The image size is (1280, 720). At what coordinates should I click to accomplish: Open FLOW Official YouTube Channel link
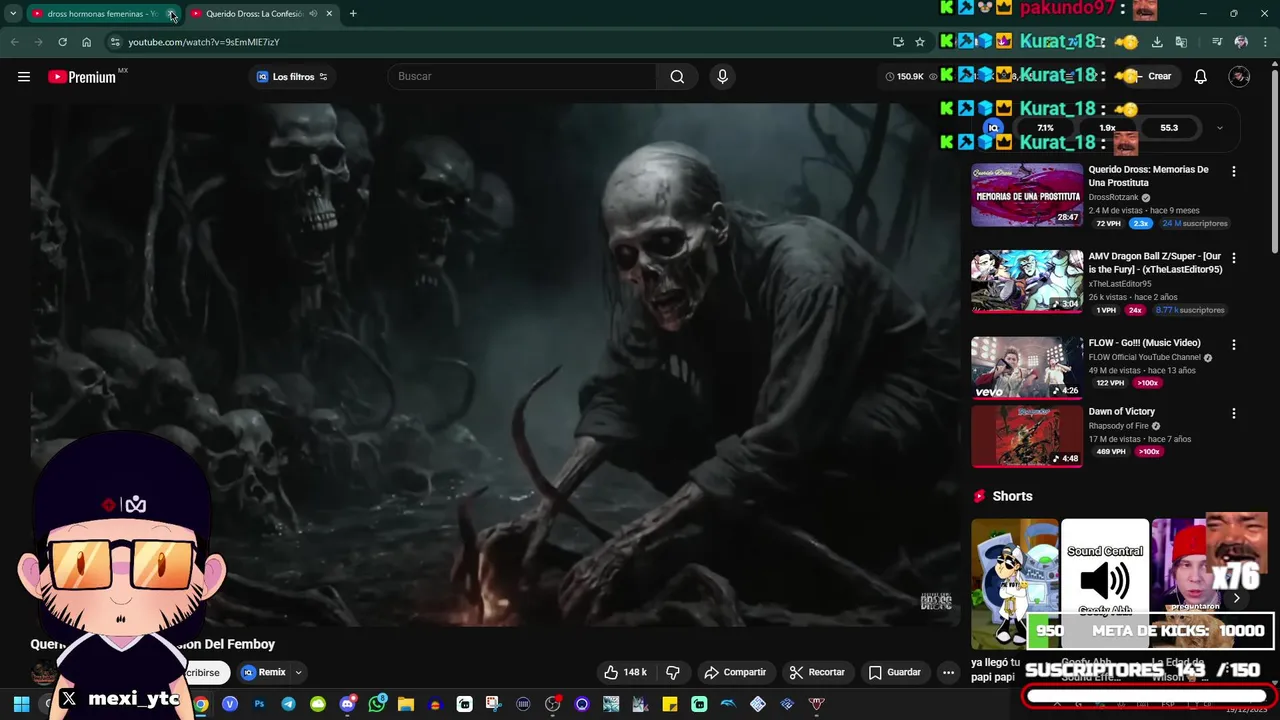click(x=1144, y=357)
